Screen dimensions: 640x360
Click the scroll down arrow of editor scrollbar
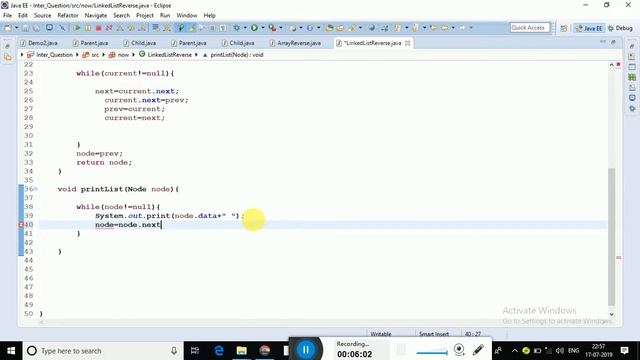click(x=611, y=314)
